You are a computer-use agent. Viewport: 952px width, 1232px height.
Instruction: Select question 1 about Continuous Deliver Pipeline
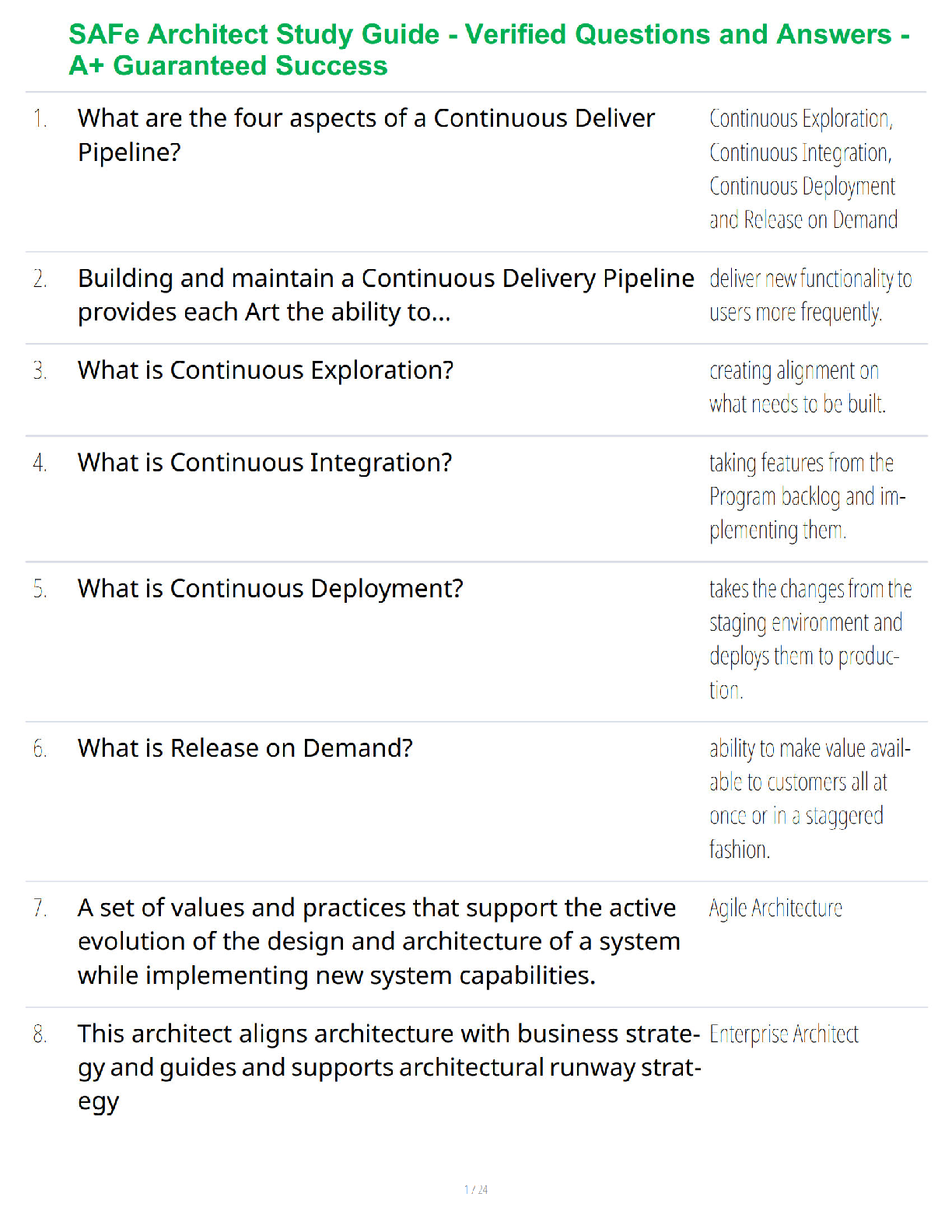366,135
